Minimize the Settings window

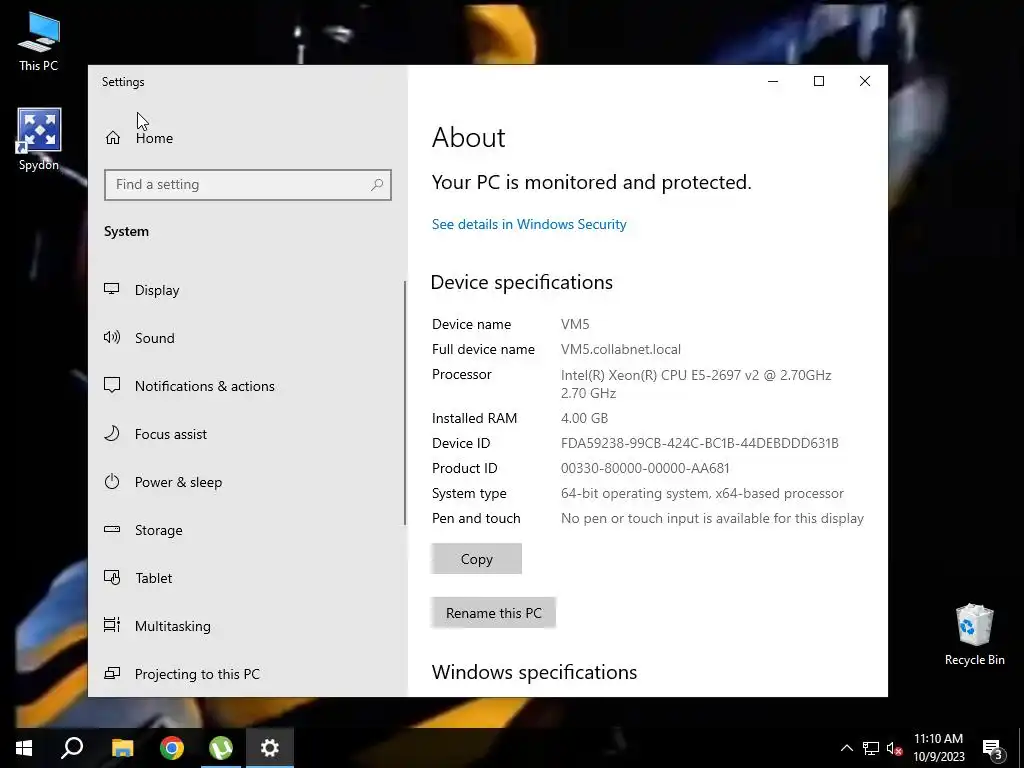(773, 81)
